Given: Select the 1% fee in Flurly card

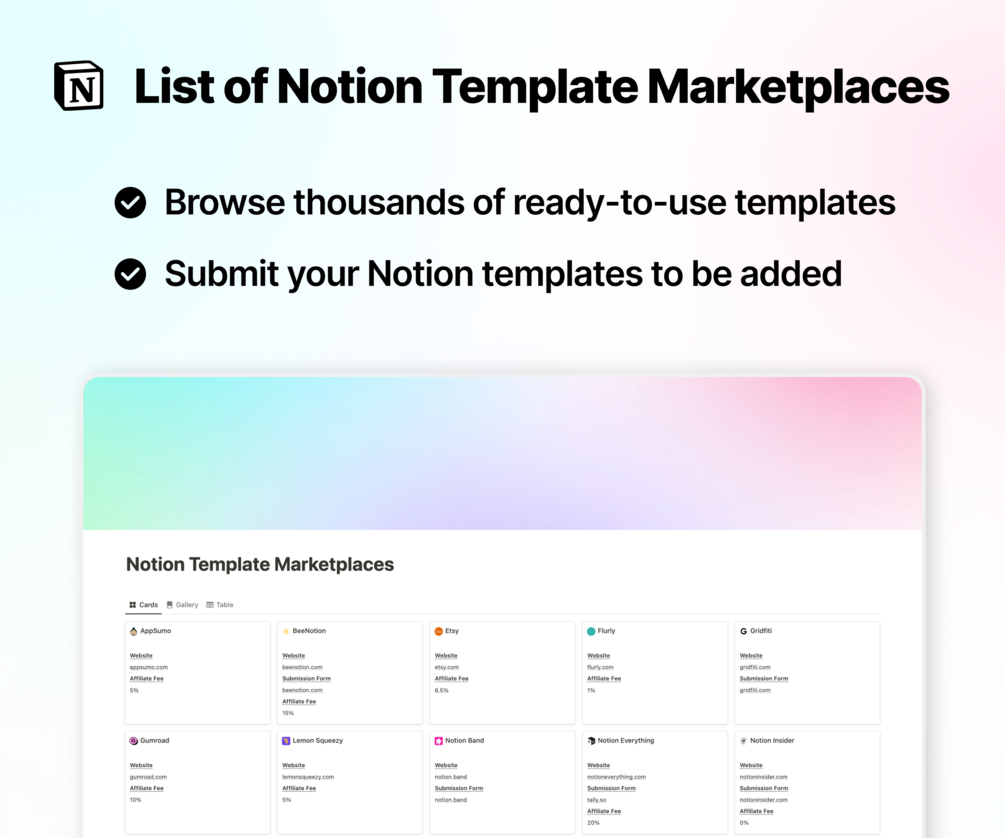Looking at the screenshot, I should click(x=591, y=691).
